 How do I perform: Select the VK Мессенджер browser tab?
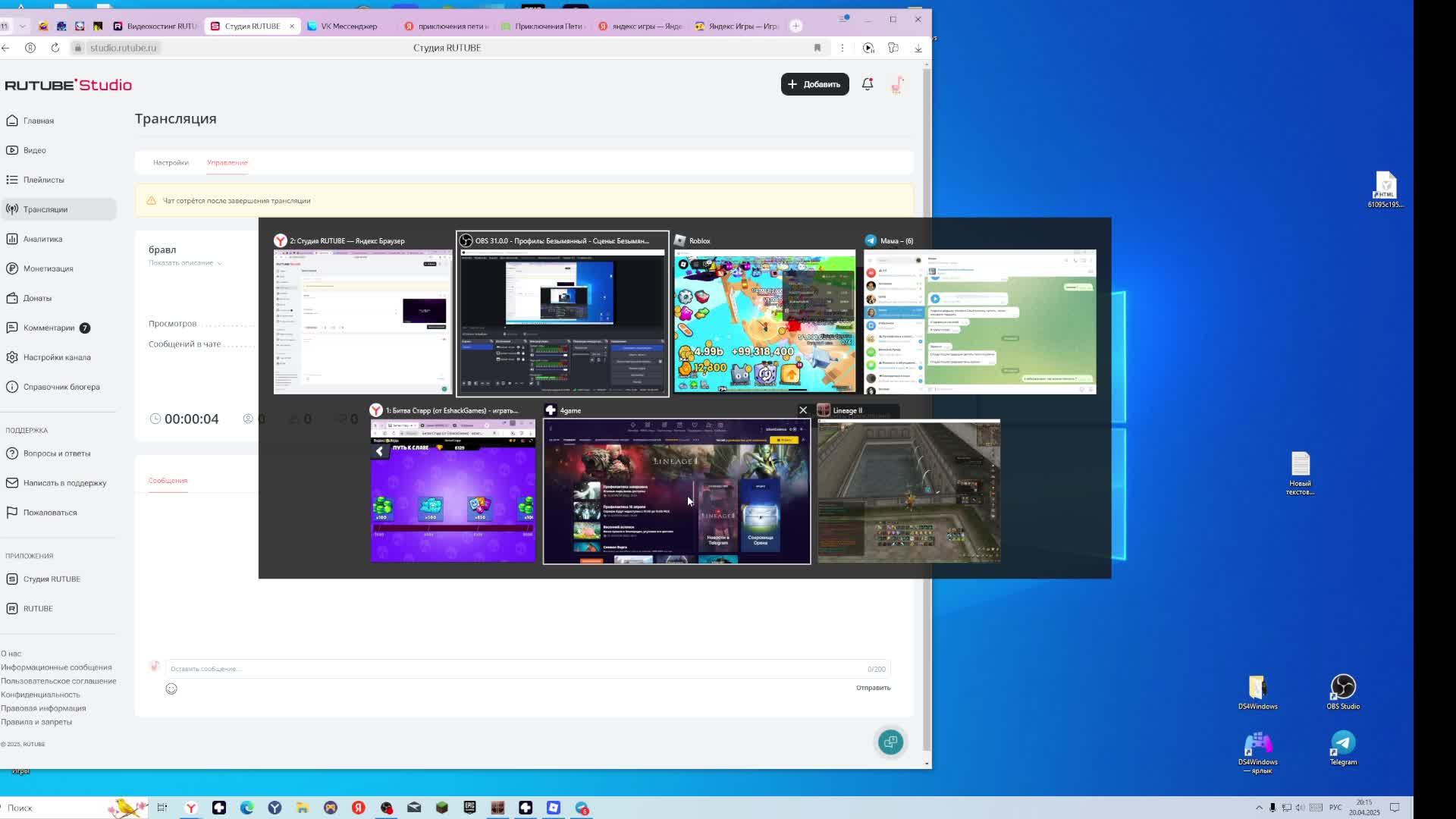(x=348, y=26)
